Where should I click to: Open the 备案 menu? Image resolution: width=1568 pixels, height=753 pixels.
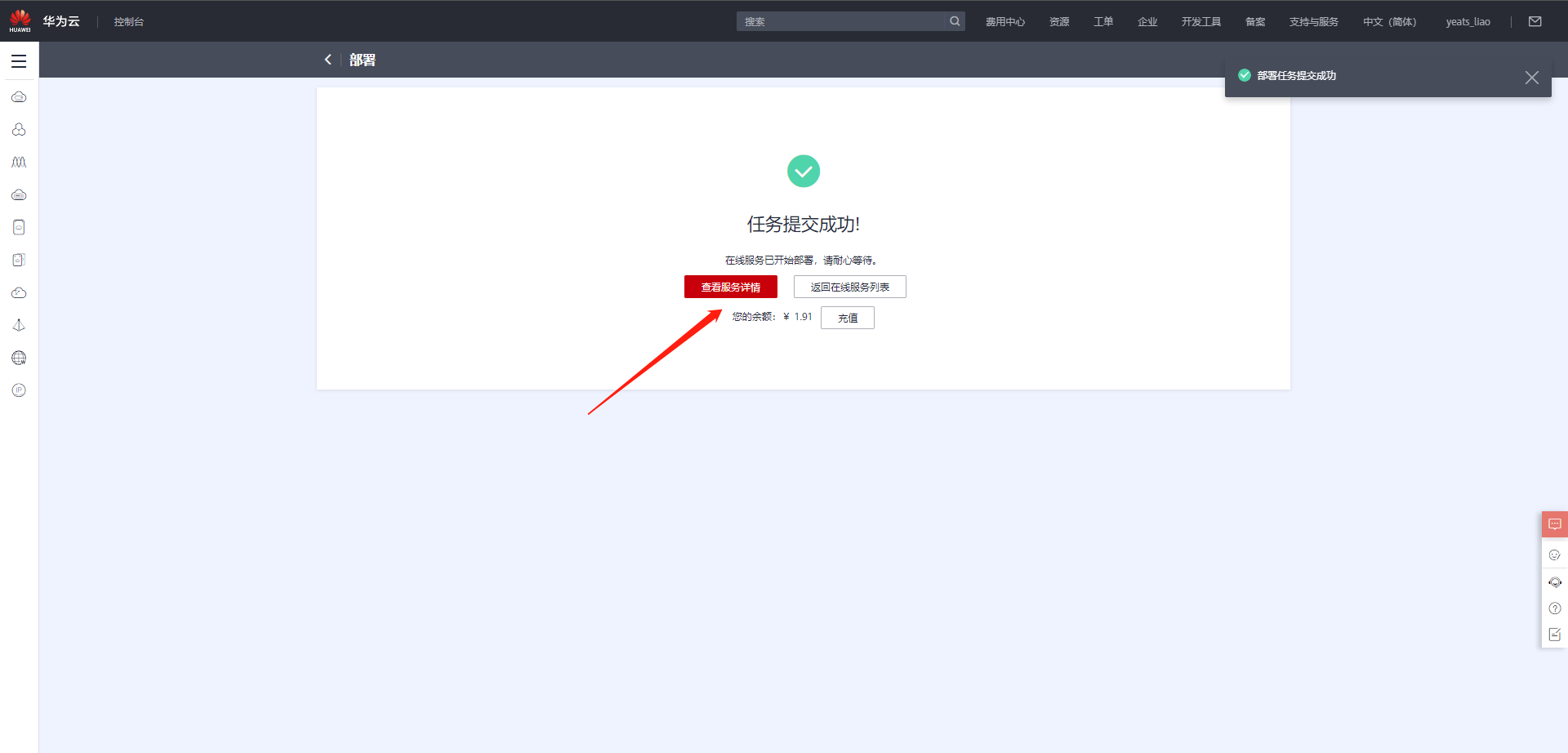1255,22
